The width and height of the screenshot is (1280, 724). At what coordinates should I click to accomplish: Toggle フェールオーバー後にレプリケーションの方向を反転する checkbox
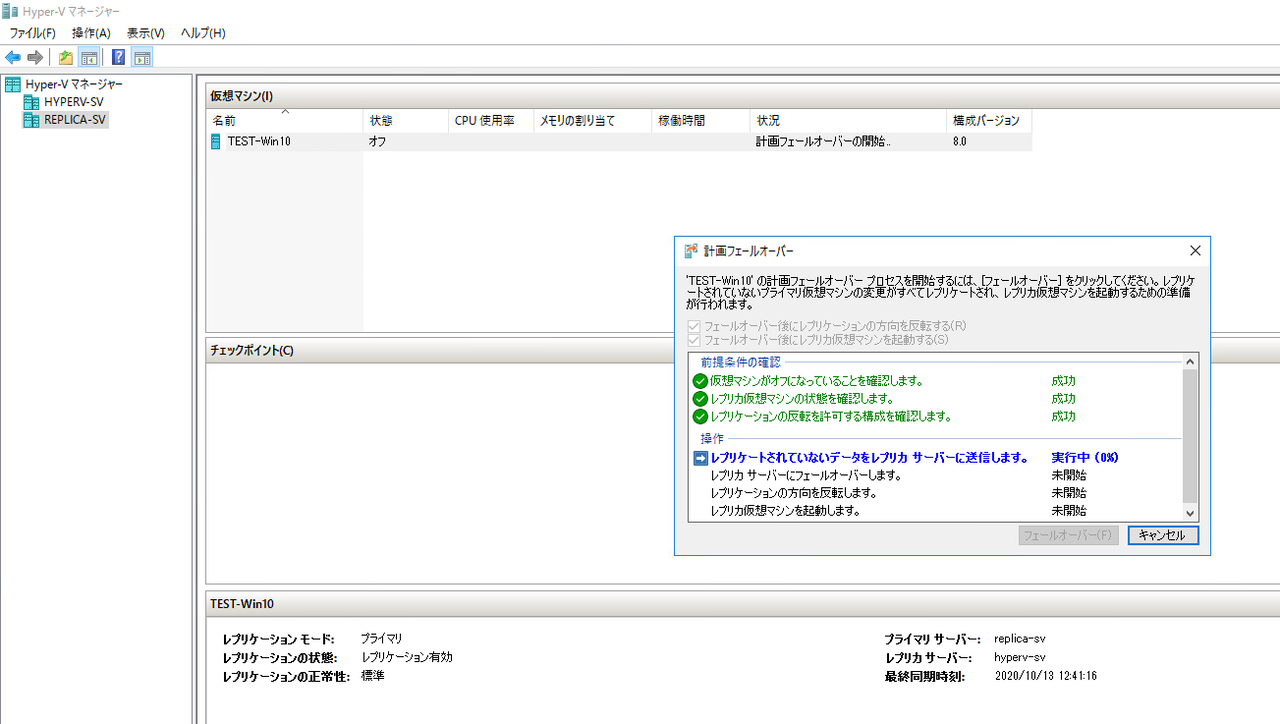point(694,326)
